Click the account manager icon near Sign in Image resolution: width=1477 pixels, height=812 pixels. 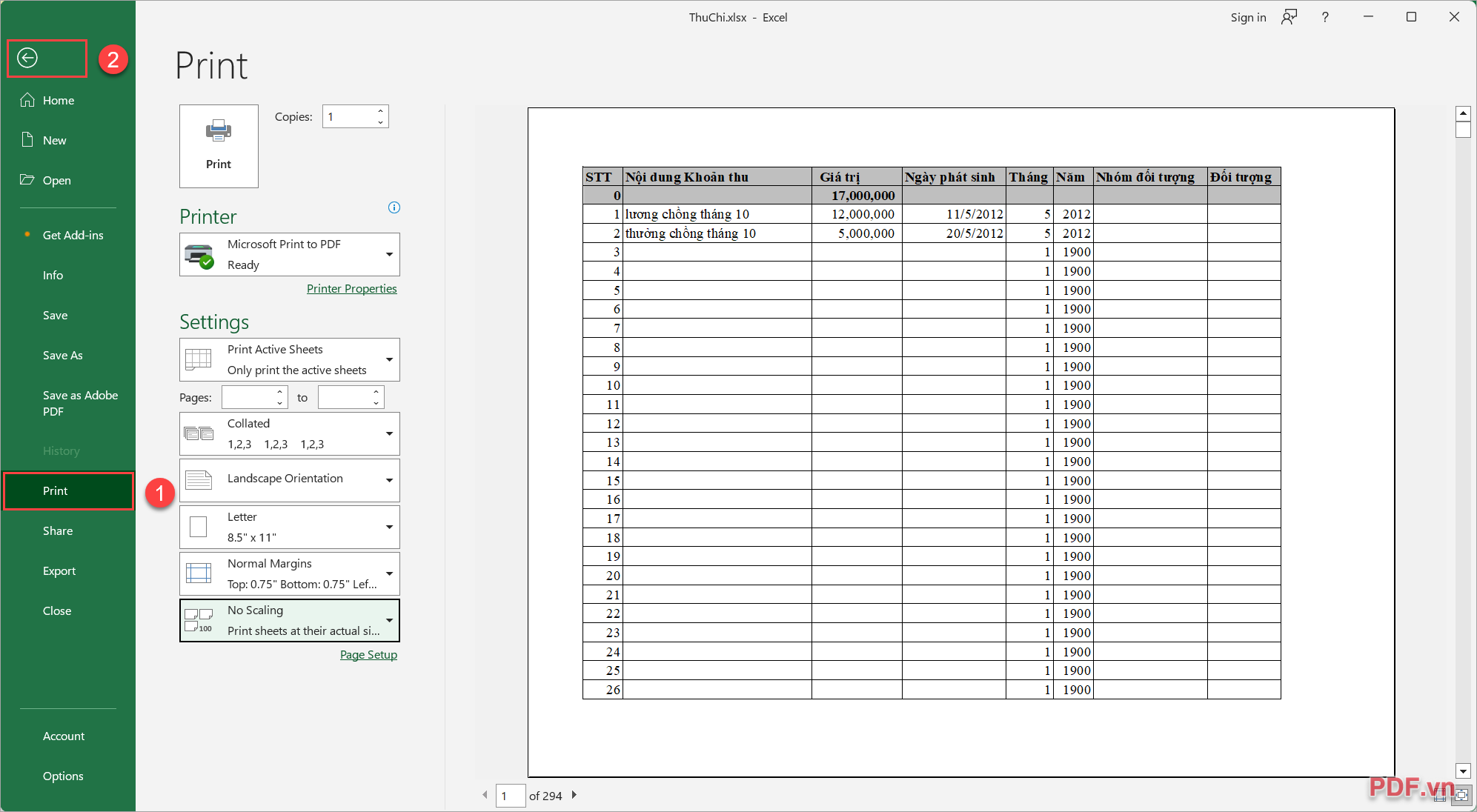1290,17
